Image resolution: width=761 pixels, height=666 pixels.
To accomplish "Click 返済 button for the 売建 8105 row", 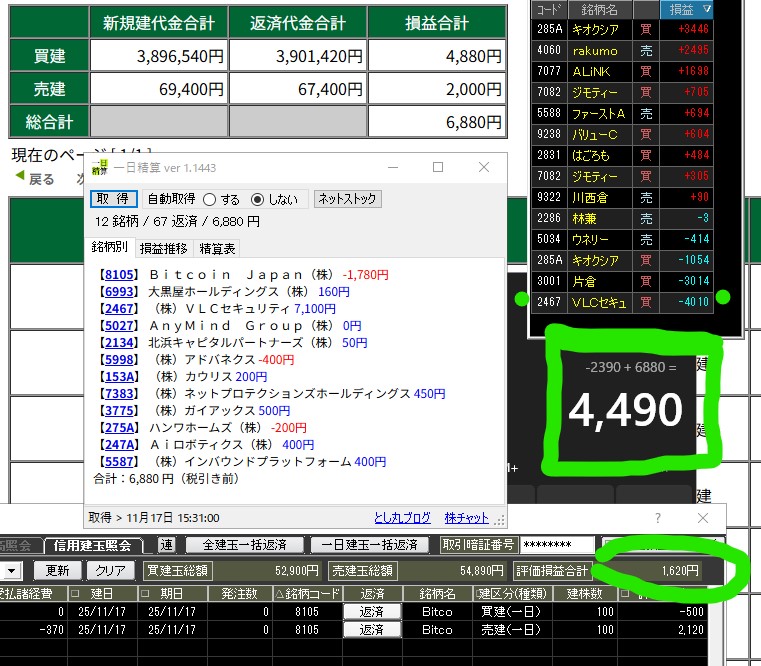I will (x=370, y=630).
